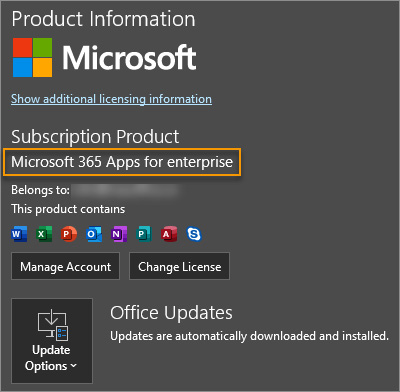Click the update download icon in Update Options

point(53,325)
